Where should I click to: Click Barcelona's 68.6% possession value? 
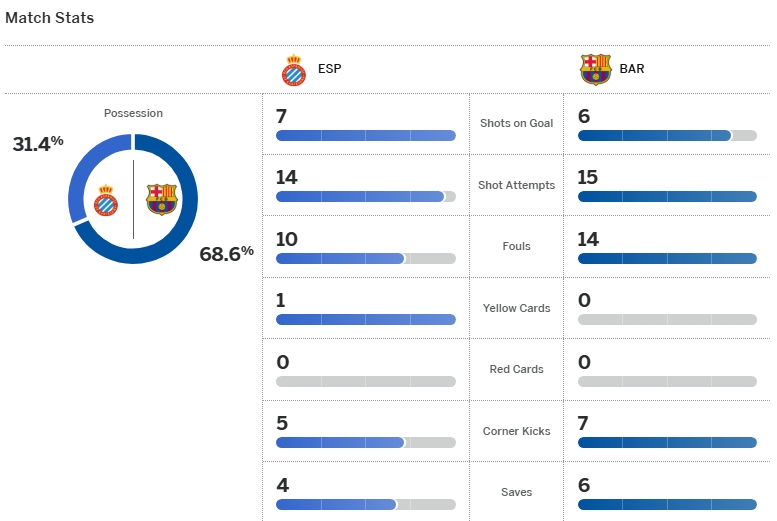click(226, 253)
